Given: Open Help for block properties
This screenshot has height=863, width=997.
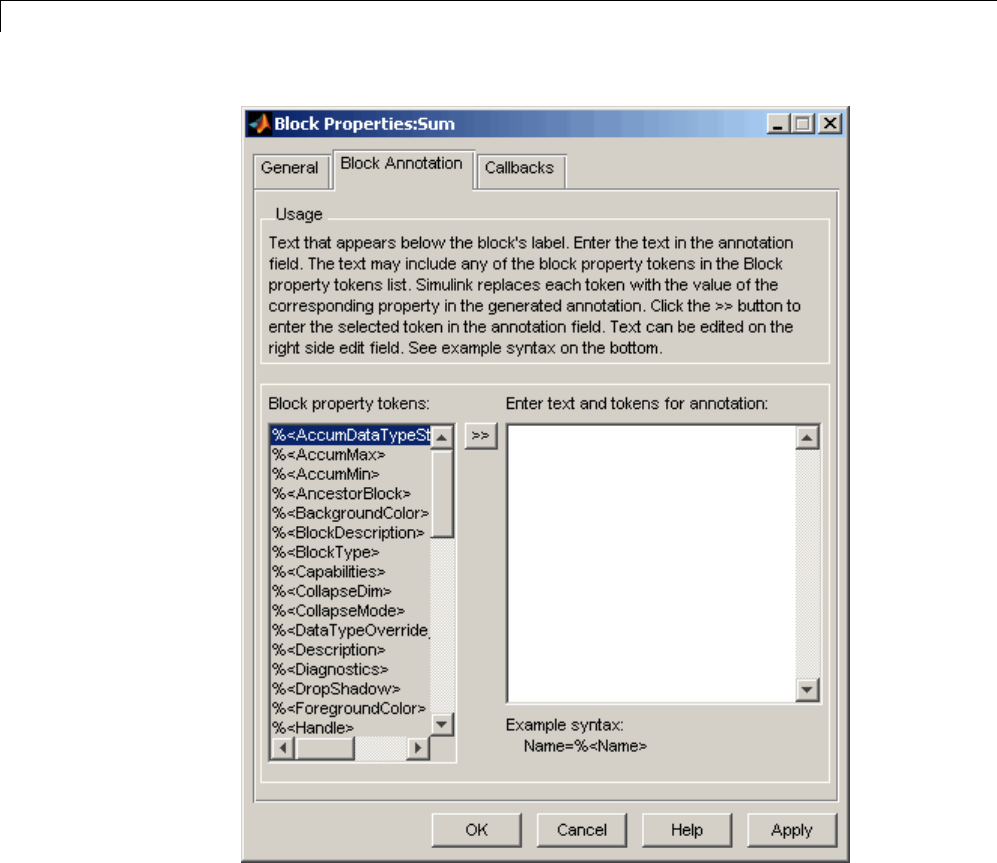Looking at the screenshot, I should tap(687, 830).
